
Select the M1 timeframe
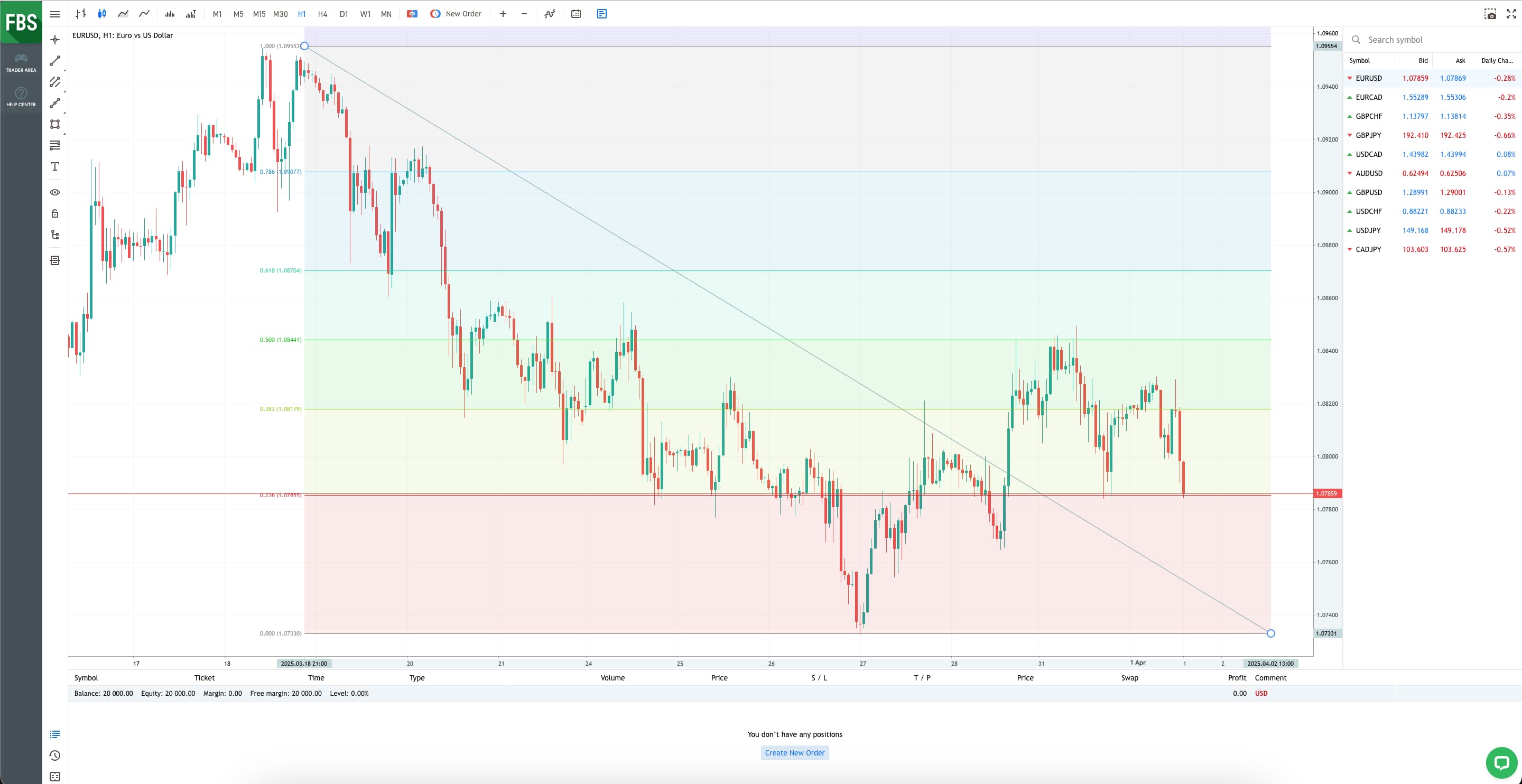click(217, 14)
